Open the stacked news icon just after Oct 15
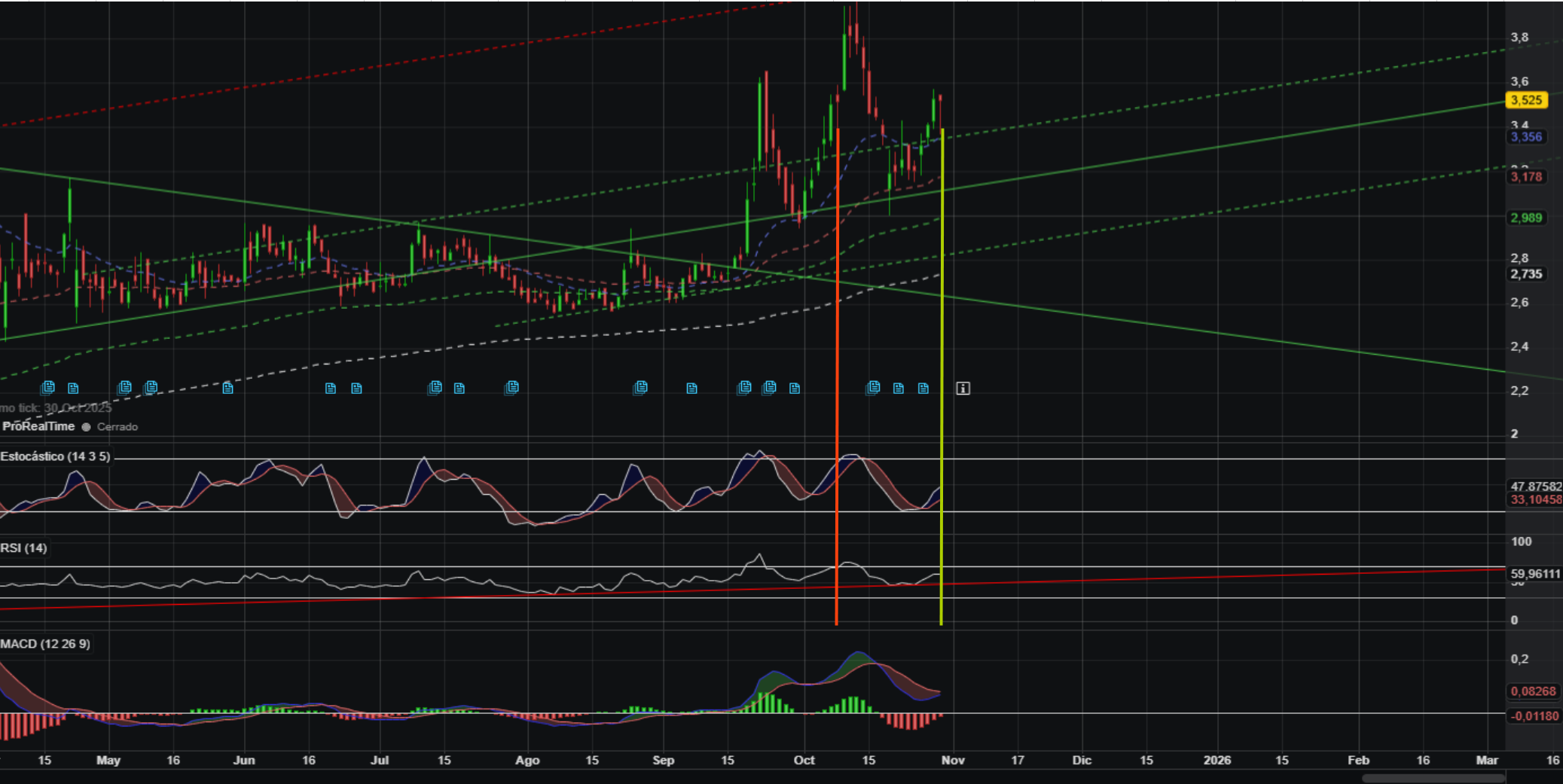Viewport: 1563px width, 784px height. click(874, 388)
